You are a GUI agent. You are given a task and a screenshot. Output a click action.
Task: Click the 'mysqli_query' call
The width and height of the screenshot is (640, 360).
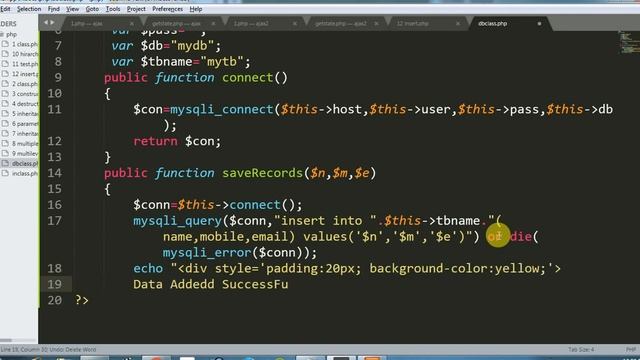point(177,221)
